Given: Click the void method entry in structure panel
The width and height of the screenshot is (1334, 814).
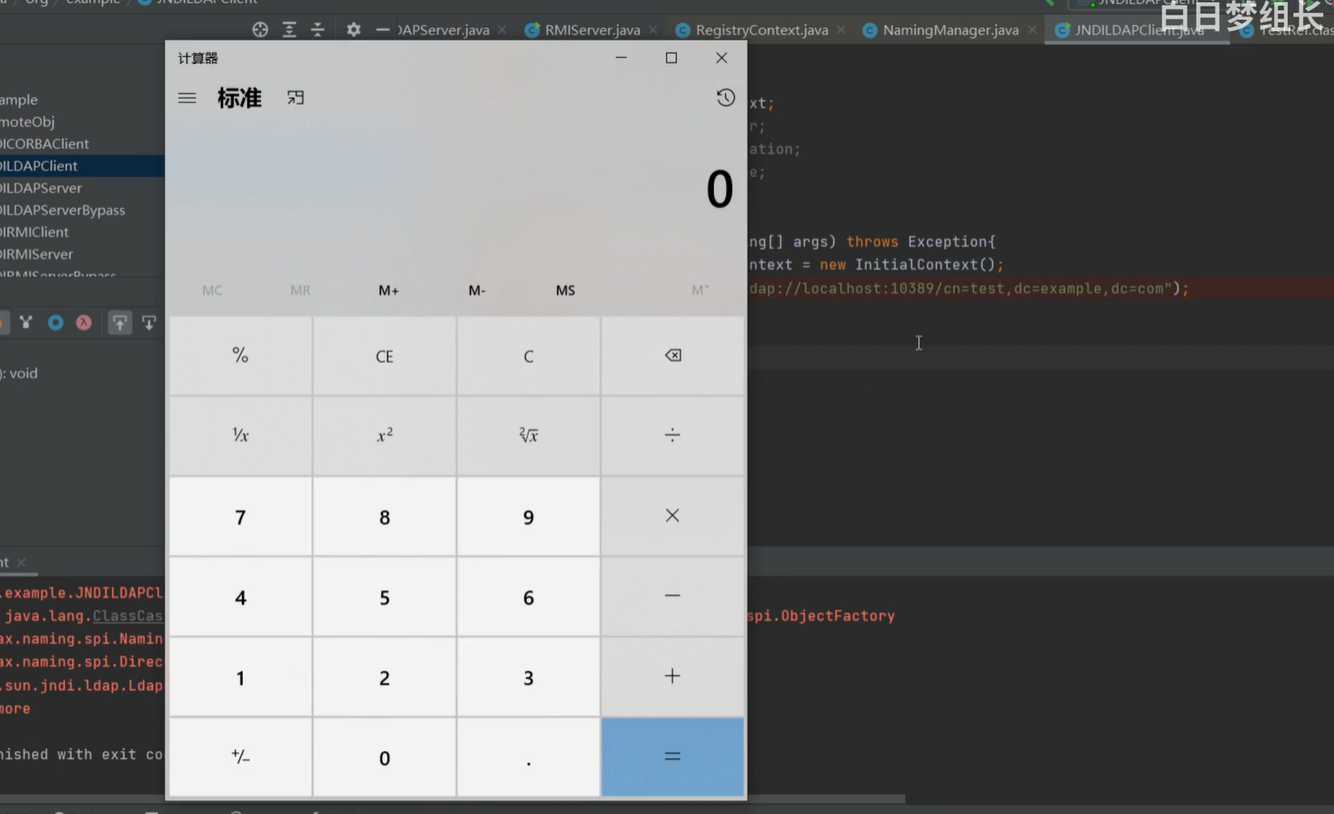Looking at the screenshot, I should pos(19,373).
